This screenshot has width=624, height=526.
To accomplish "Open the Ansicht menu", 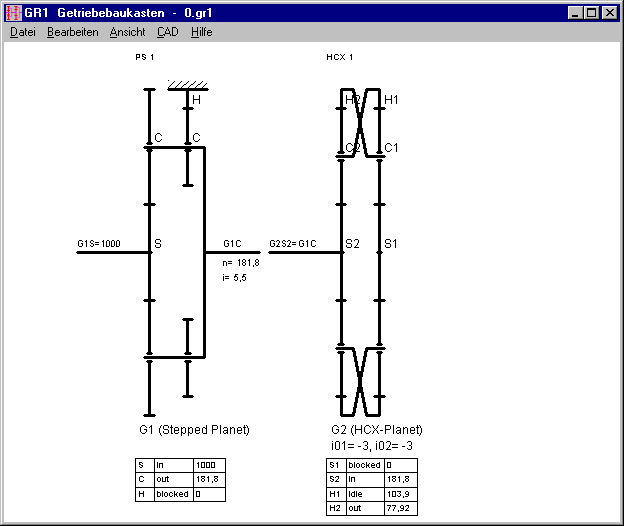I will tap(127, 32).
